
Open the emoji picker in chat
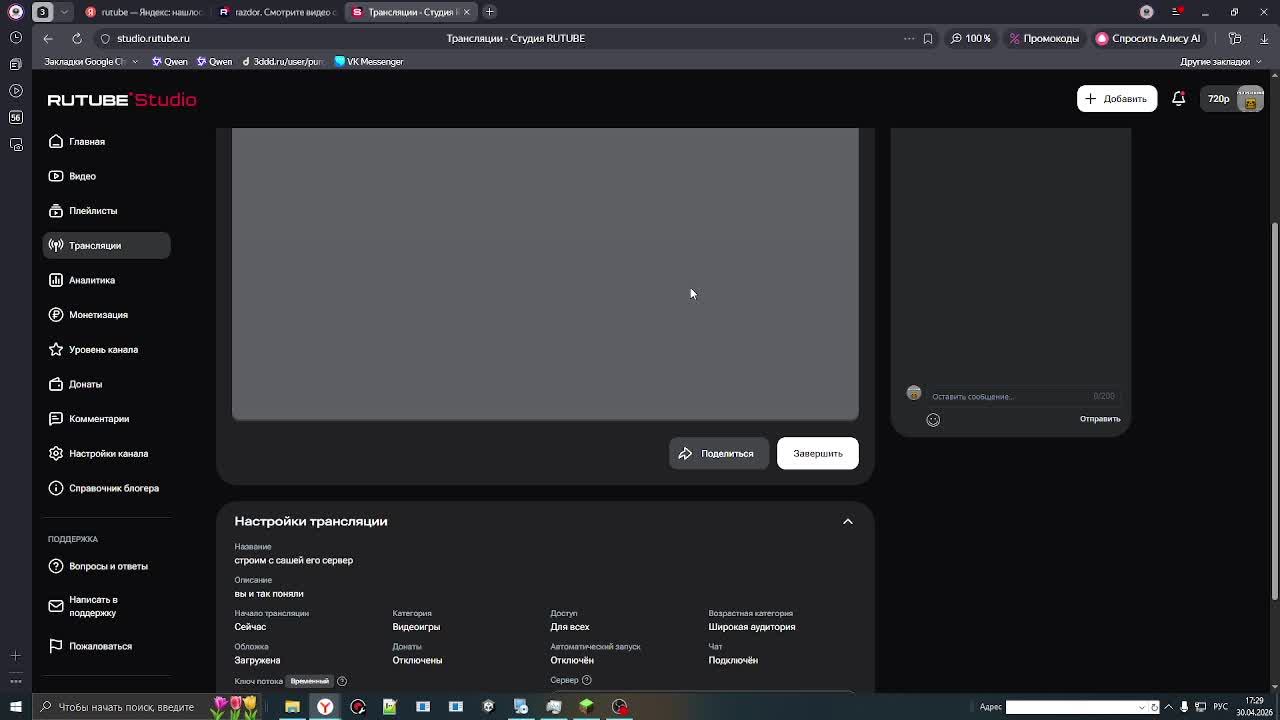point(933,420)
